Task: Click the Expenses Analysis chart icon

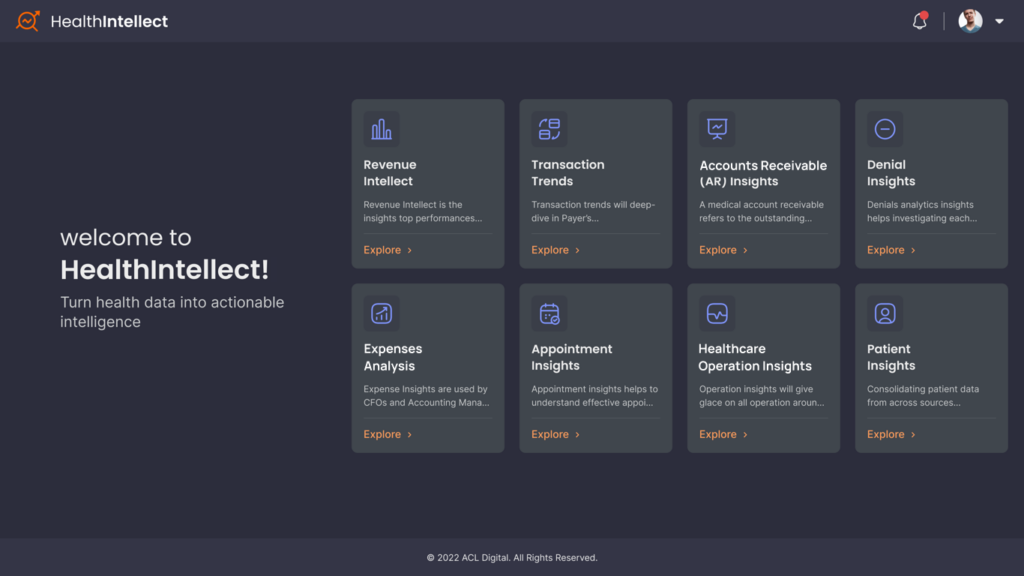Action: click(381, 313)
